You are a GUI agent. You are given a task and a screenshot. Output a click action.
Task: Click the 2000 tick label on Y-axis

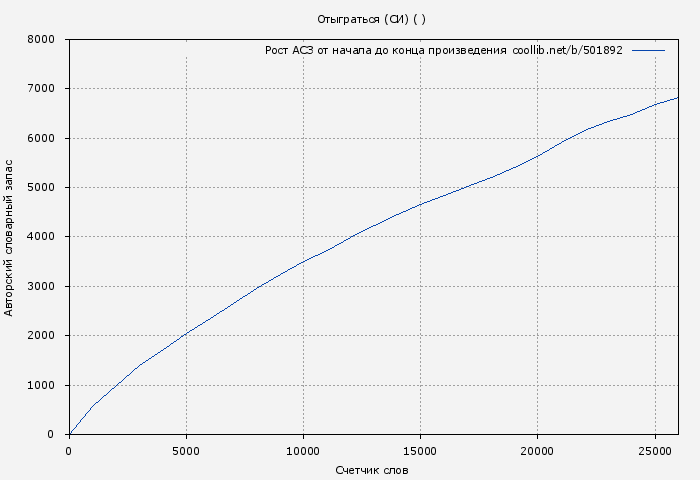coord(40,336)
